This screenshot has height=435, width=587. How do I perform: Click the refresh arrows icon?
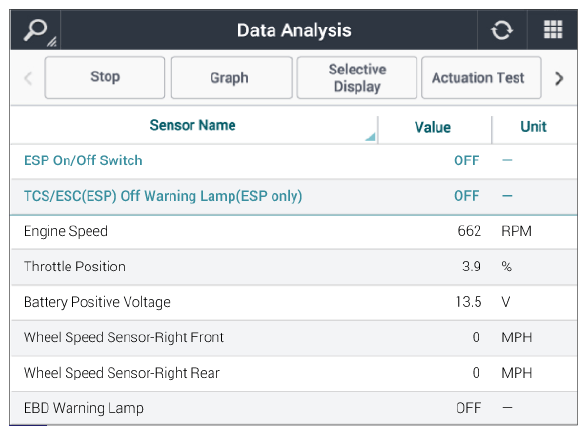502,30
